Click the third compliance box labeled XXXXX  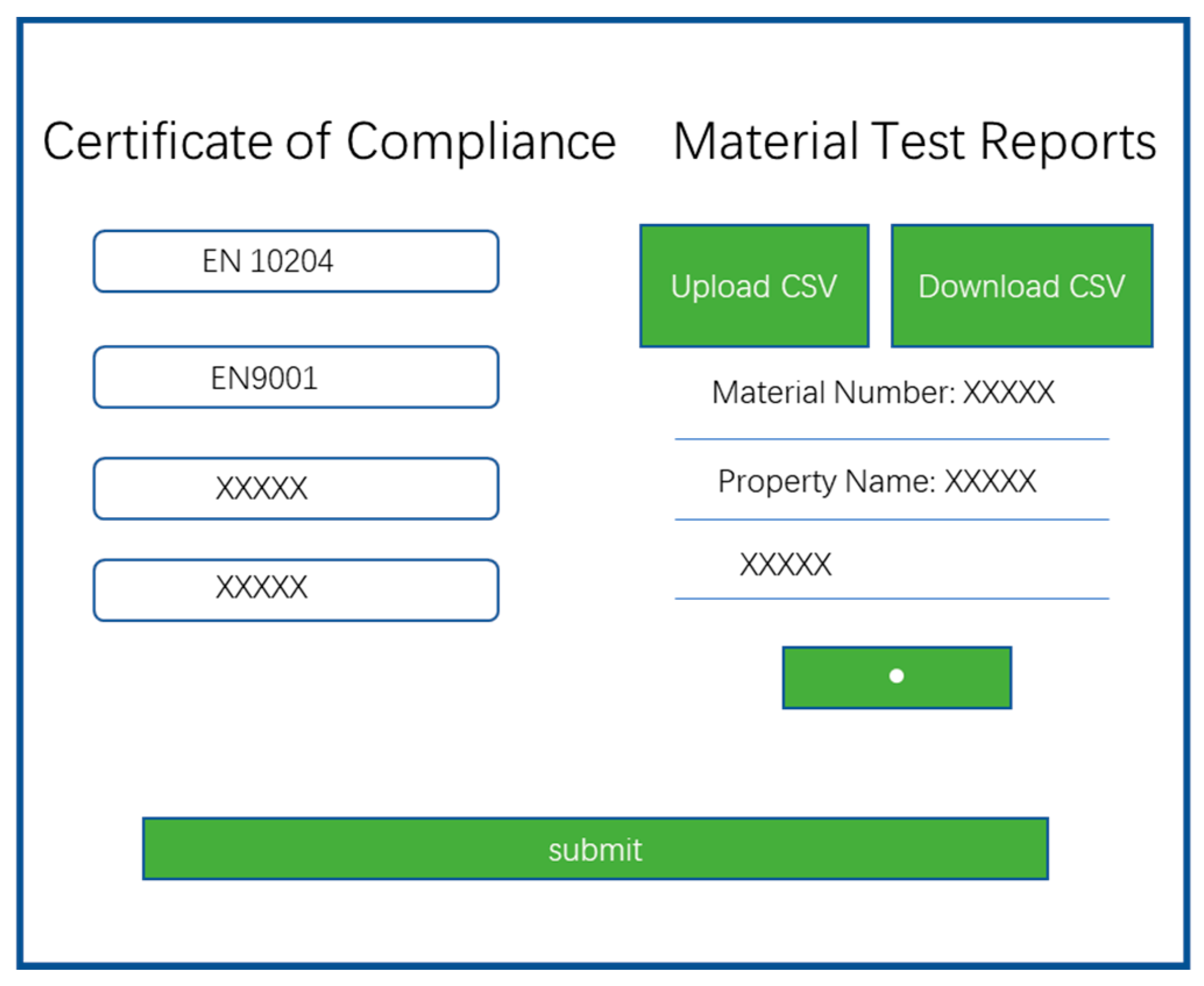296,488
